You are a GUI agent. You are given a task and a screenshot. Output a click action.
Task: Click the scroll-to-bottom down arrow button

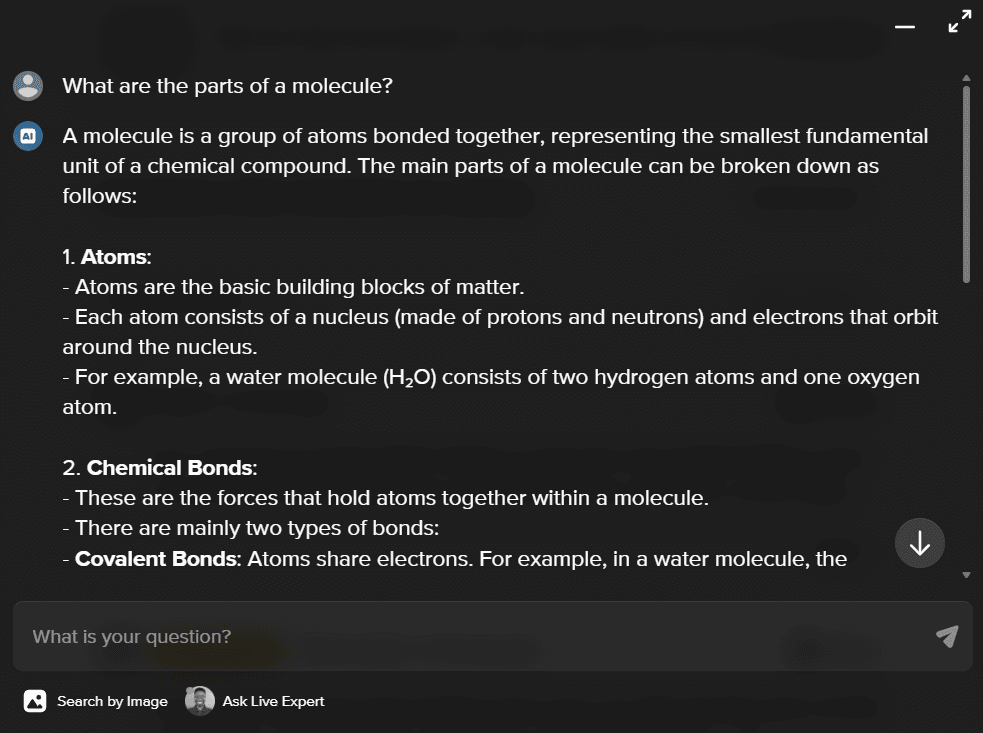pyautogui.click(x=920, y=543)
